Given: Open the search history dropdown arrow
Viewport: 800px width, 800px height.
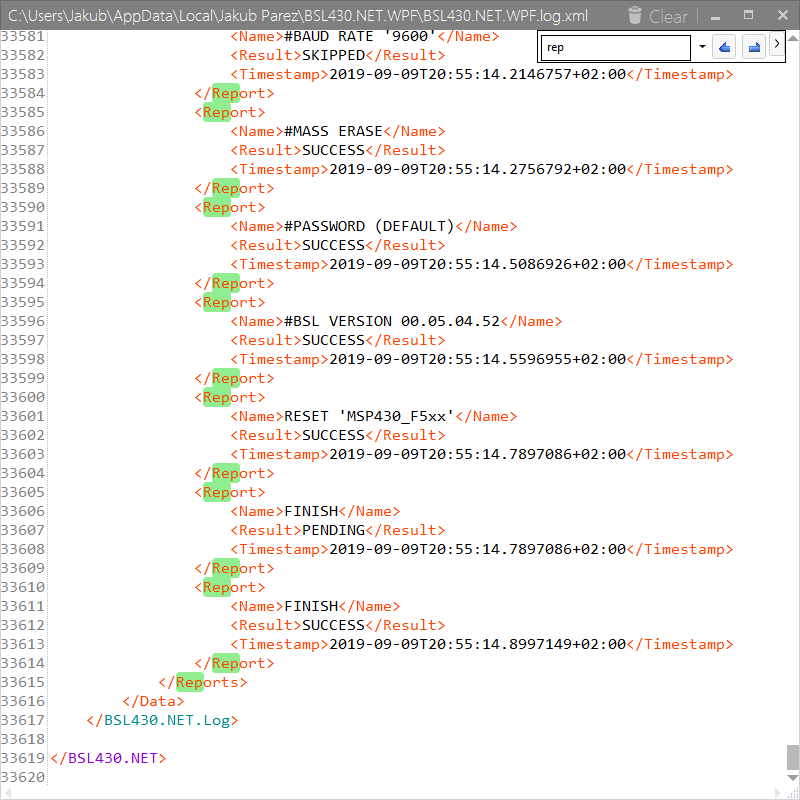Looking at the screenshot, I should click(x=702, y=47).
